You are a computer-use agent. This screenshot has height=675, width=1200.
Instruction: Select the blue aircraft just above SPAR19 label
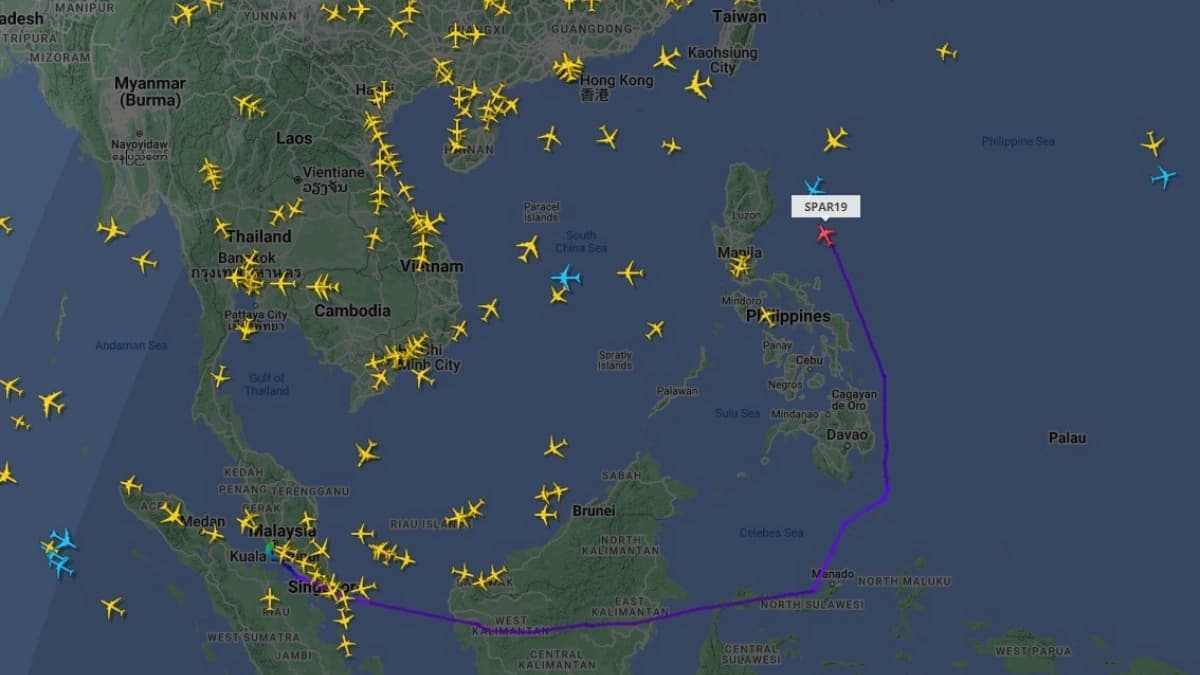pyautogui.click(x=814, y=186)
